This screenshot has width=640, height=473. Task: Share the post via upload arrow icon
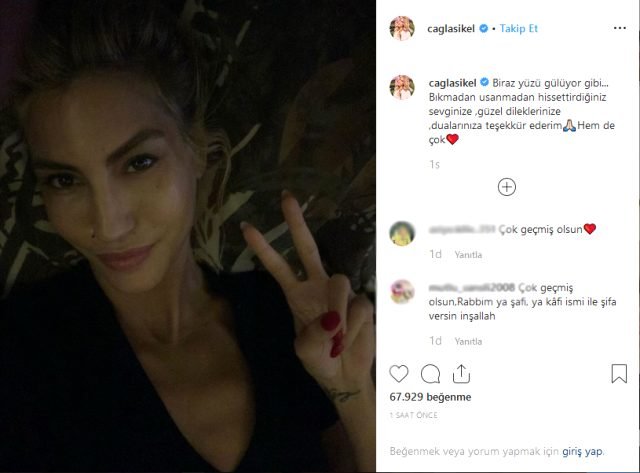461,374
